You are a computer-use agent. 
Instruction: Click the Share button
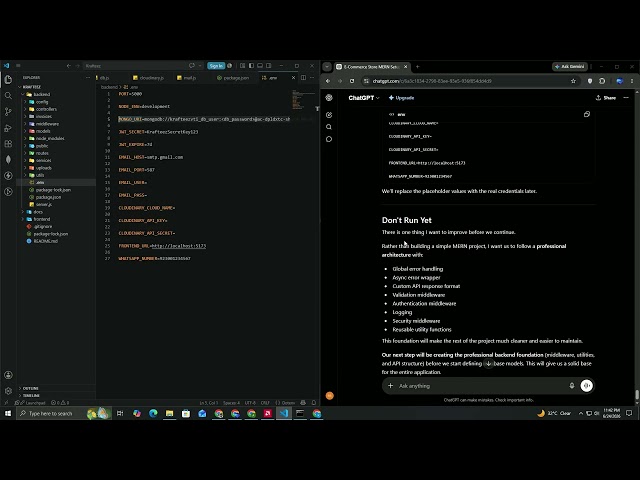[x=606, y=98]
